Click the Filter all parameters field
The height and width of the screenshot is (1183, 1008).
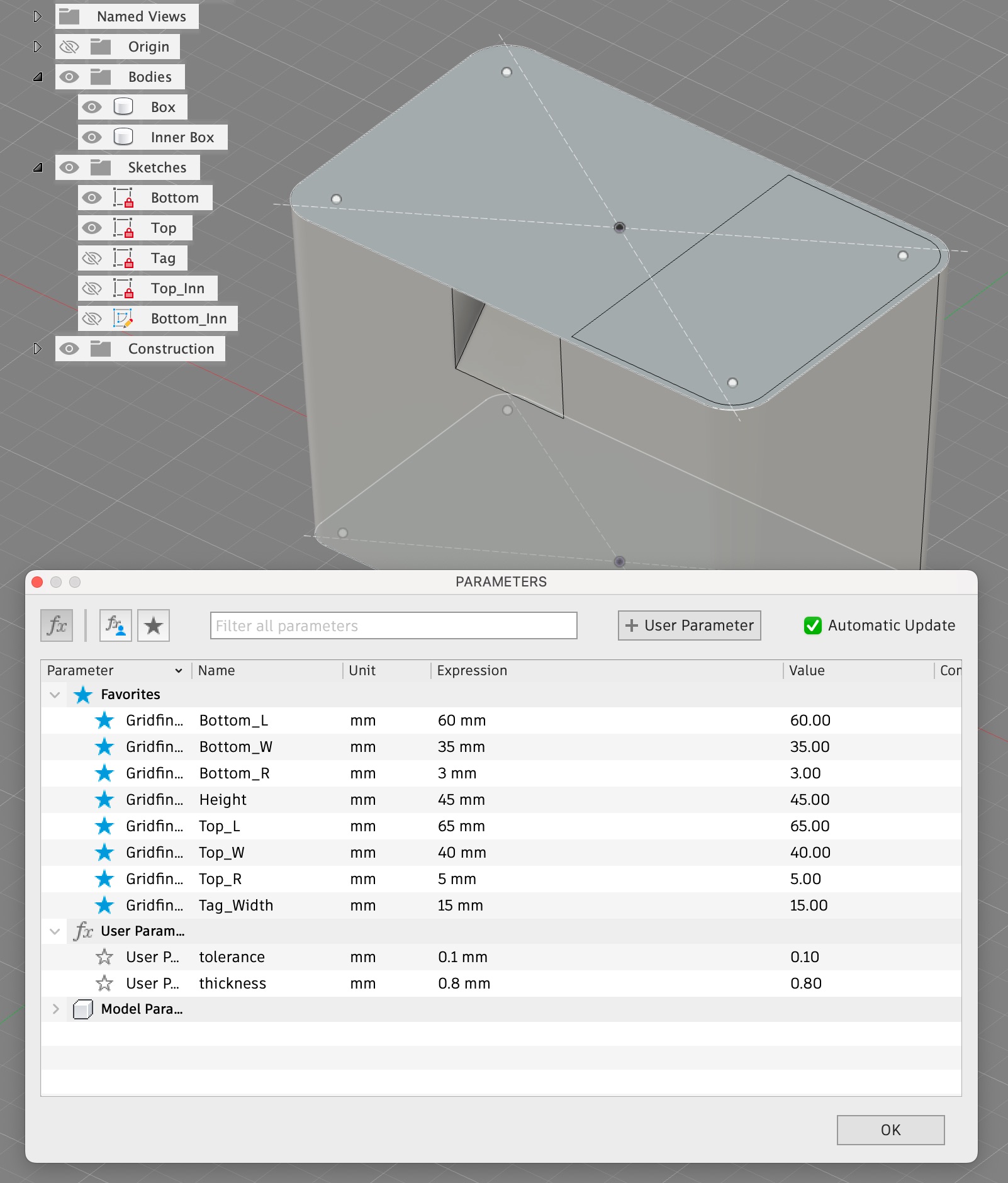pyautogui.click(x=393, y=625)
